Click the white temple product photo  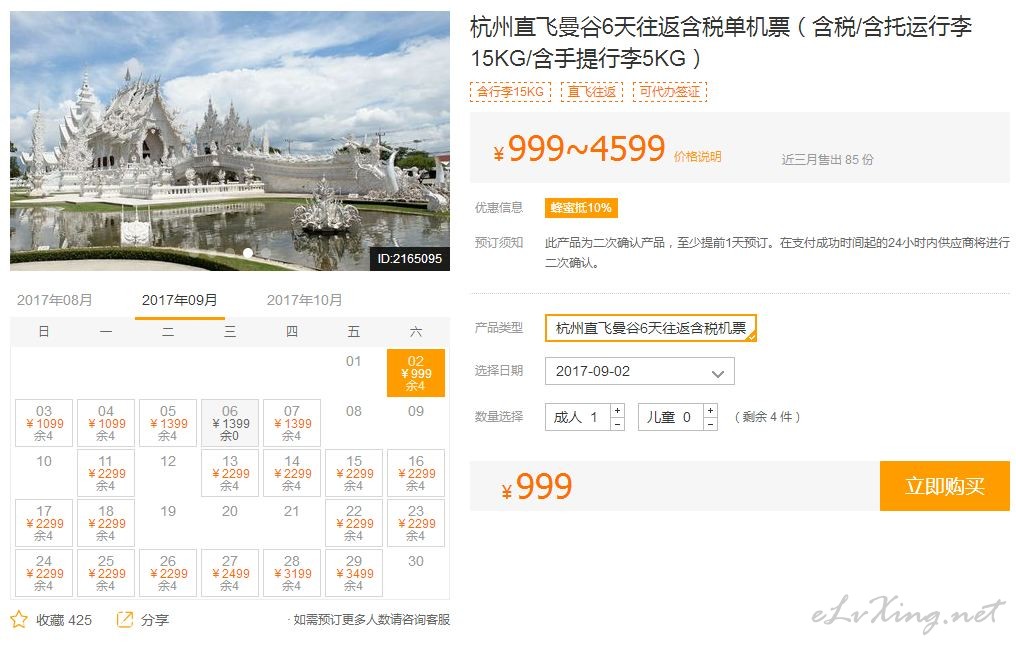tap(230, 141)
